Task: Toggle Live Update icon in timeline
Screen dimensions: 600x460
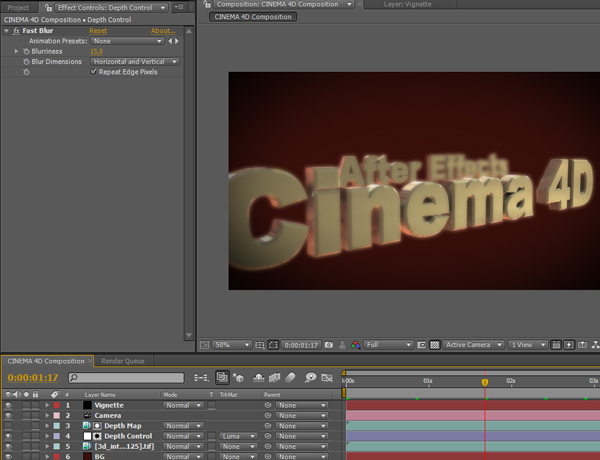Action: click(x=222, y=377)
